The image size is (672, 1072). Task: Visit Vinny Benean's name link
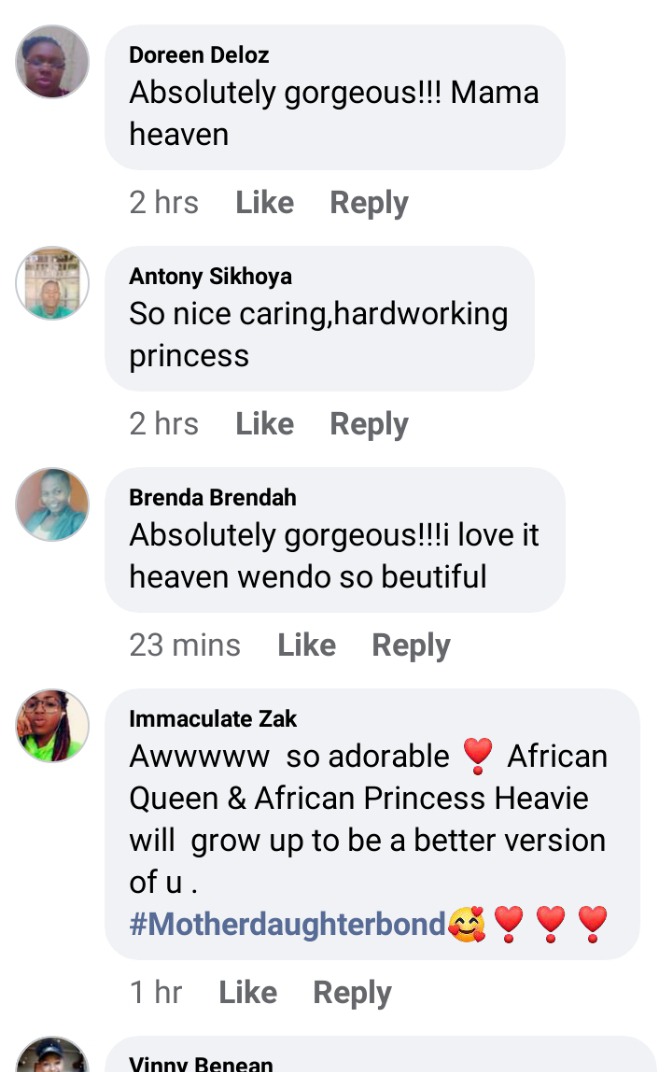(201, 1063)
